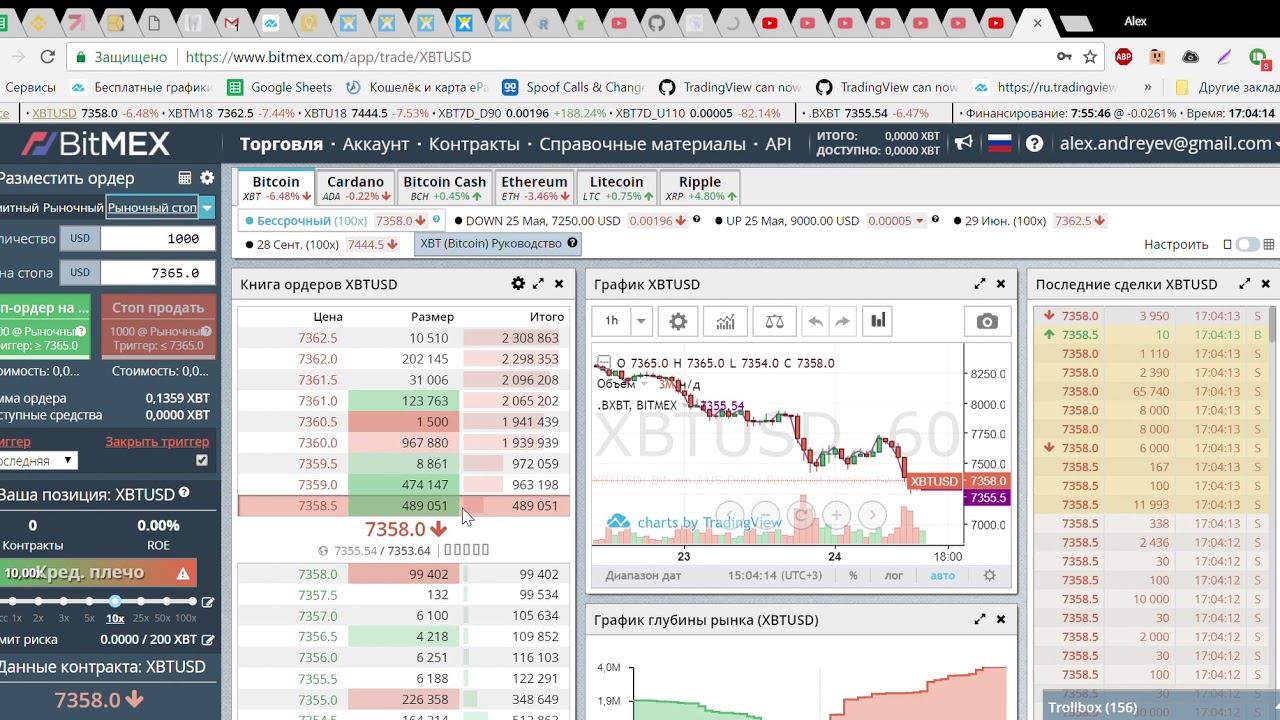This screenshot has width=1280, height=720.
Task: Switch to Cardano tab
Action: tap(355, 188)
